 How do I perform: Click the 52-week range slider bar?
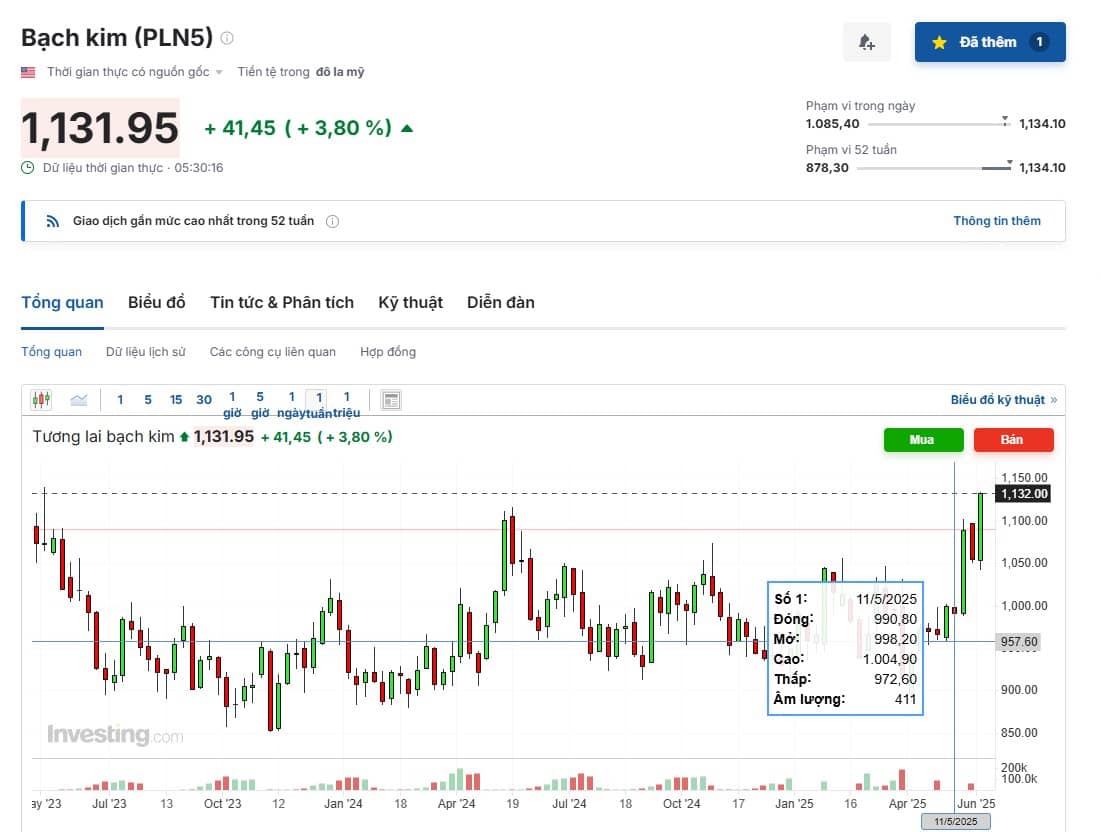(x=935, y=168)
